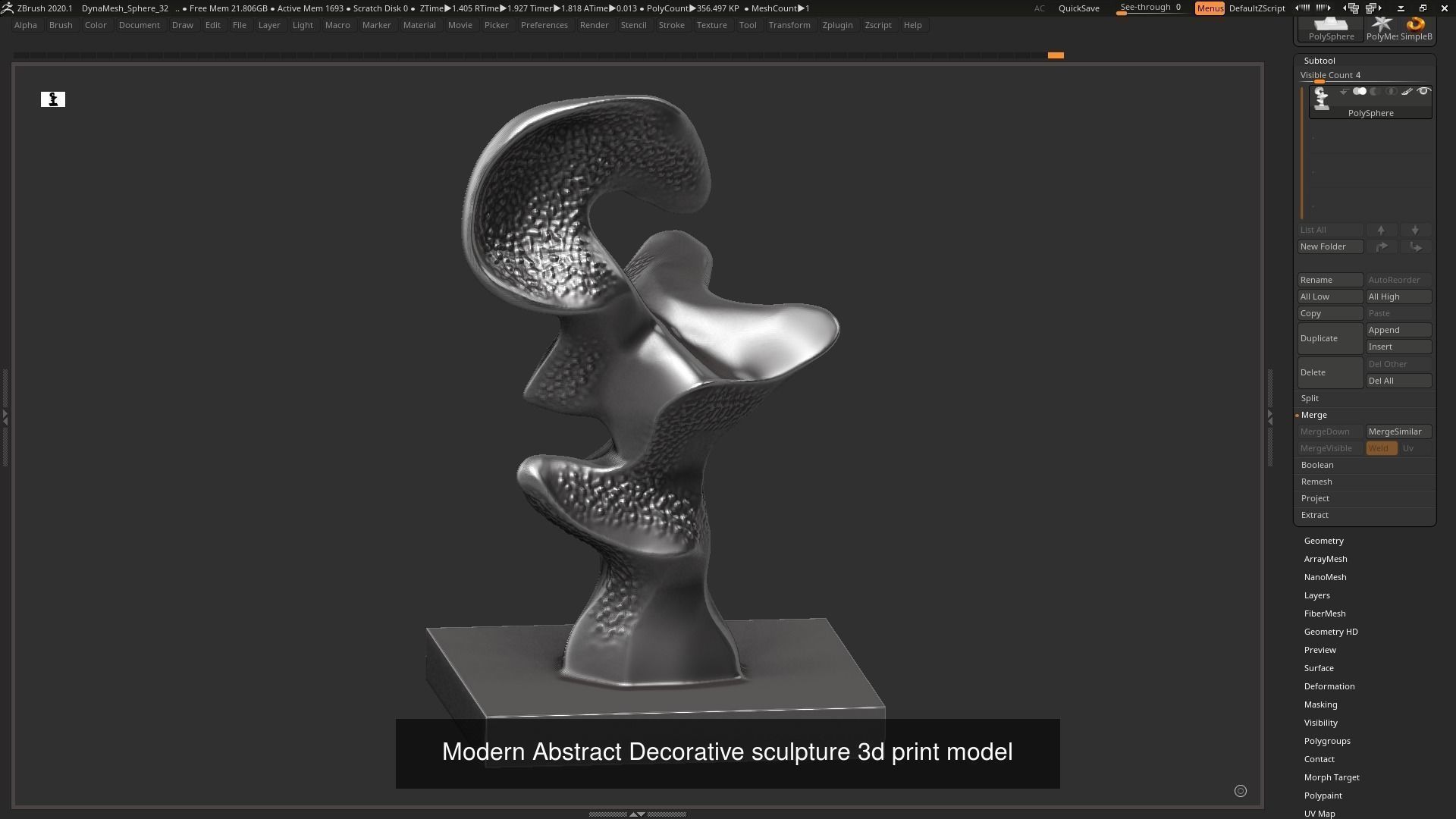Set PolySphere subtool to union boolean mode
Screen dimensions: 1456x819
point(1360,91)
